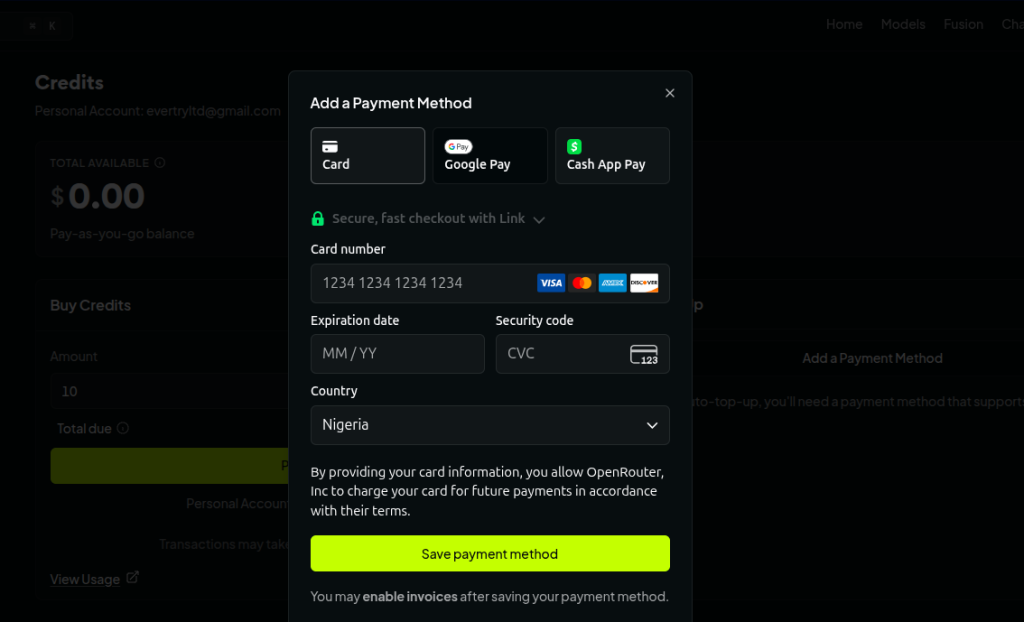Close the Add a Payment Method dialog
Viewport: 1024px width, 622px height.
click(x=669, y=93)
